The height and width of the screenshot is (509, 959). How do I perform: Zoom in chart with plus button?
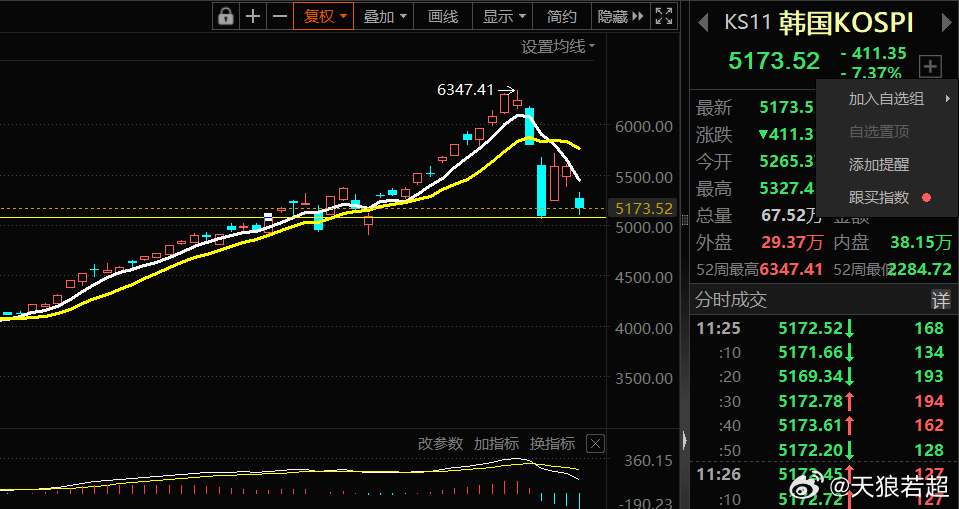[x=253, y=17]
